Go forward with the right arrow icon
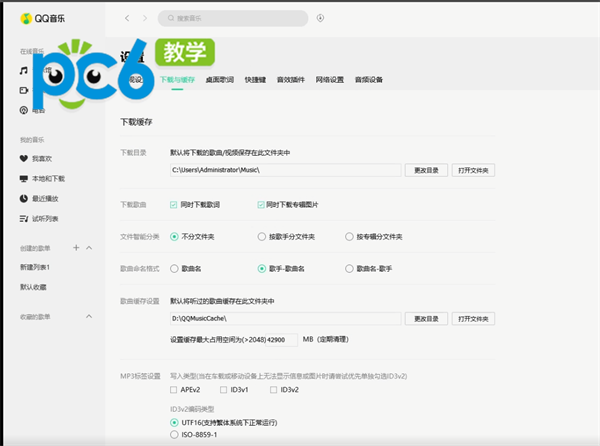 (x=145, y=18)
